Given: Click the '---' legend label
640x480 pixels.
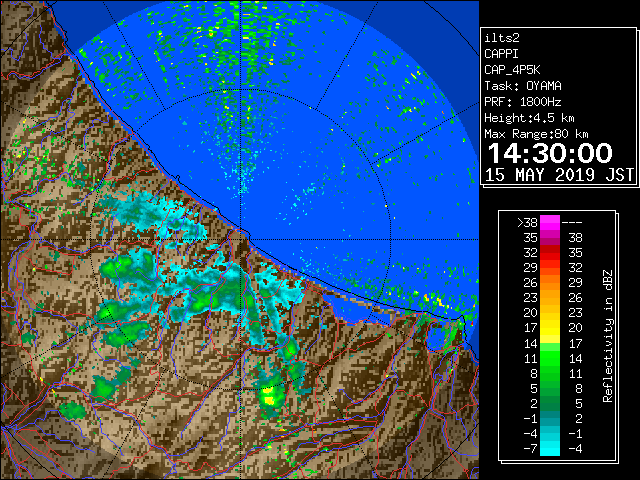Looking at the screenshot, I should (x=572, y=223).
